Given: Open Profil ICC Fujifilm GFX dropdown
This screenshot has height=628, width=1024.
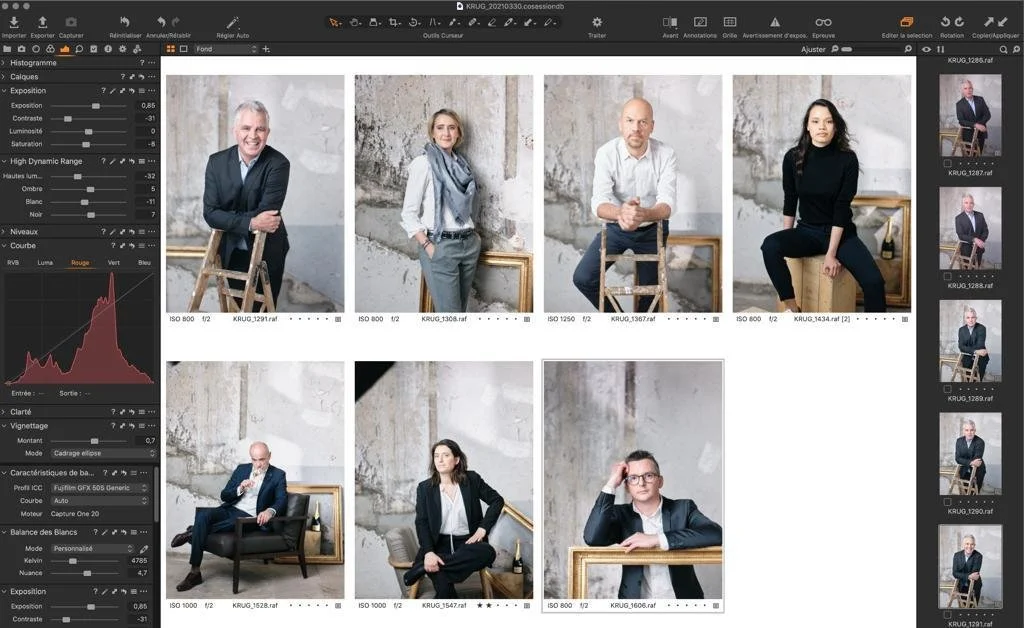Looking at the screenshot, I should pyautogui.click(x=100, y=488).
